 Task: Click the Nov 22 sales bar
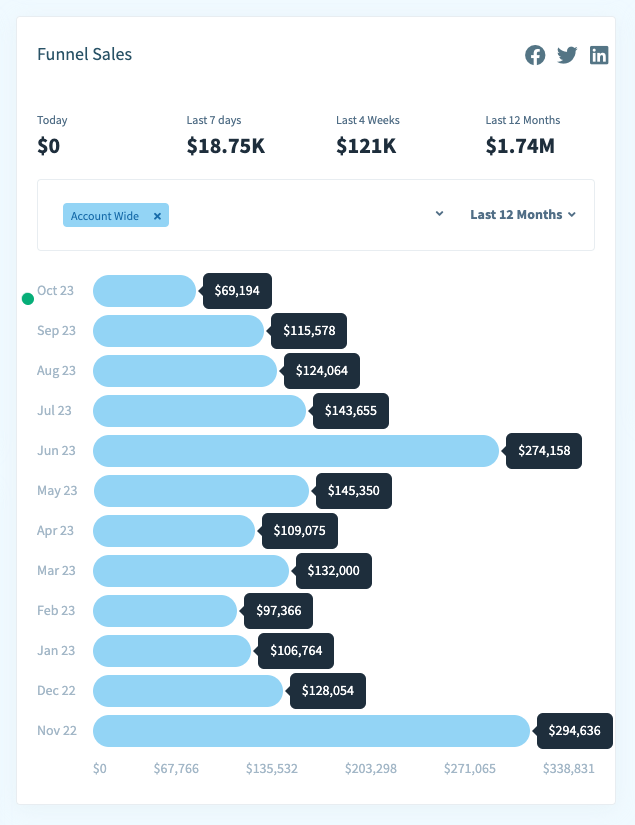click(311, 731)
